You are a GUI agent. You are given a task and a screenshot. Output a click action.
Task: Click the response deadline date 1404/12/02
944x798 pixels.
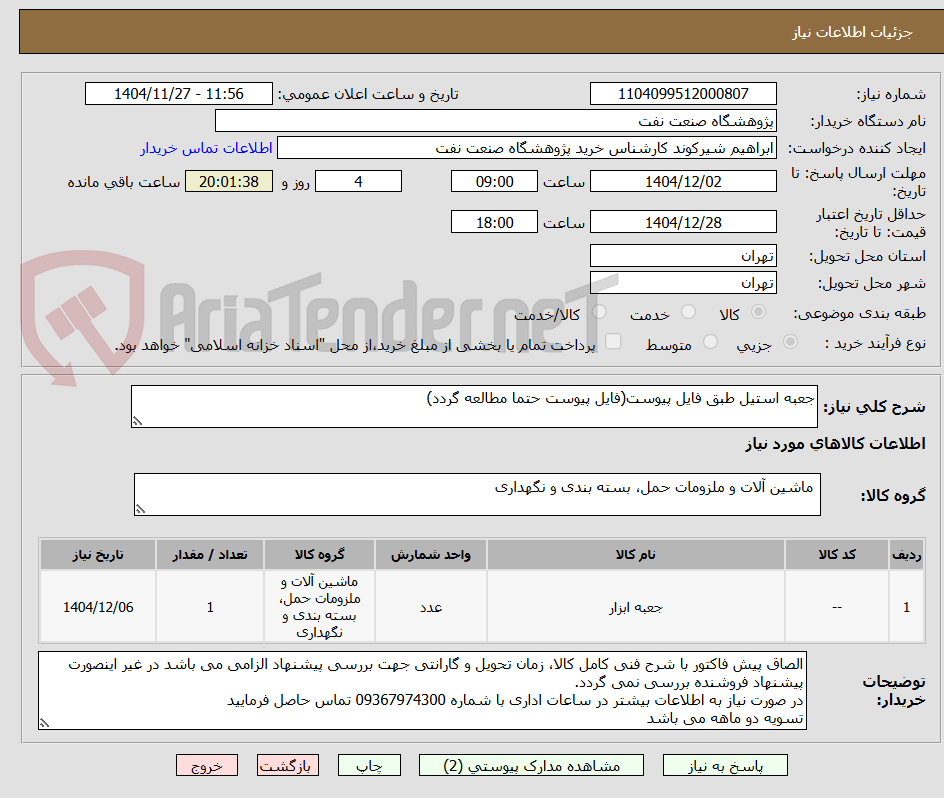[683, 181]
